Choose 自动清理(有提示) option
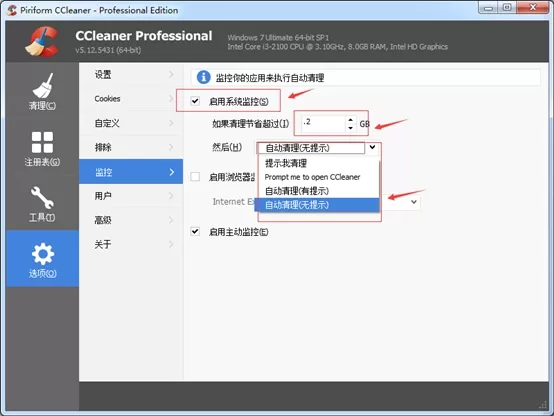 click(317, 191)
